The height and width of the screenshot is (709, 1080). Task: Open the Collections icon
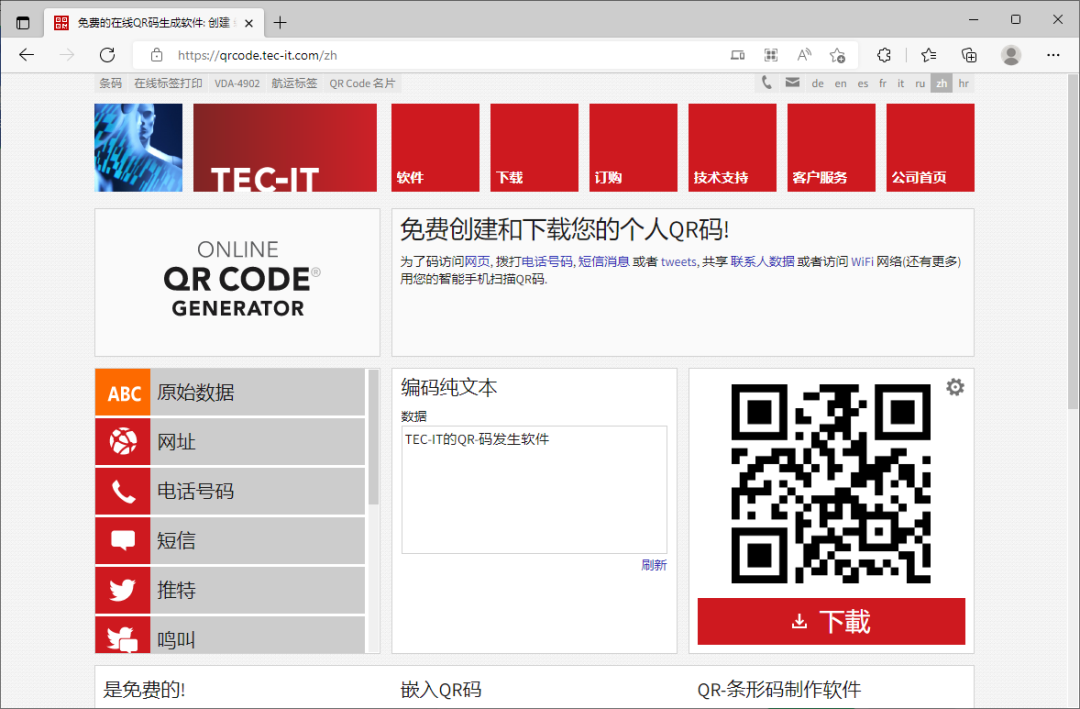coord(969,55)
